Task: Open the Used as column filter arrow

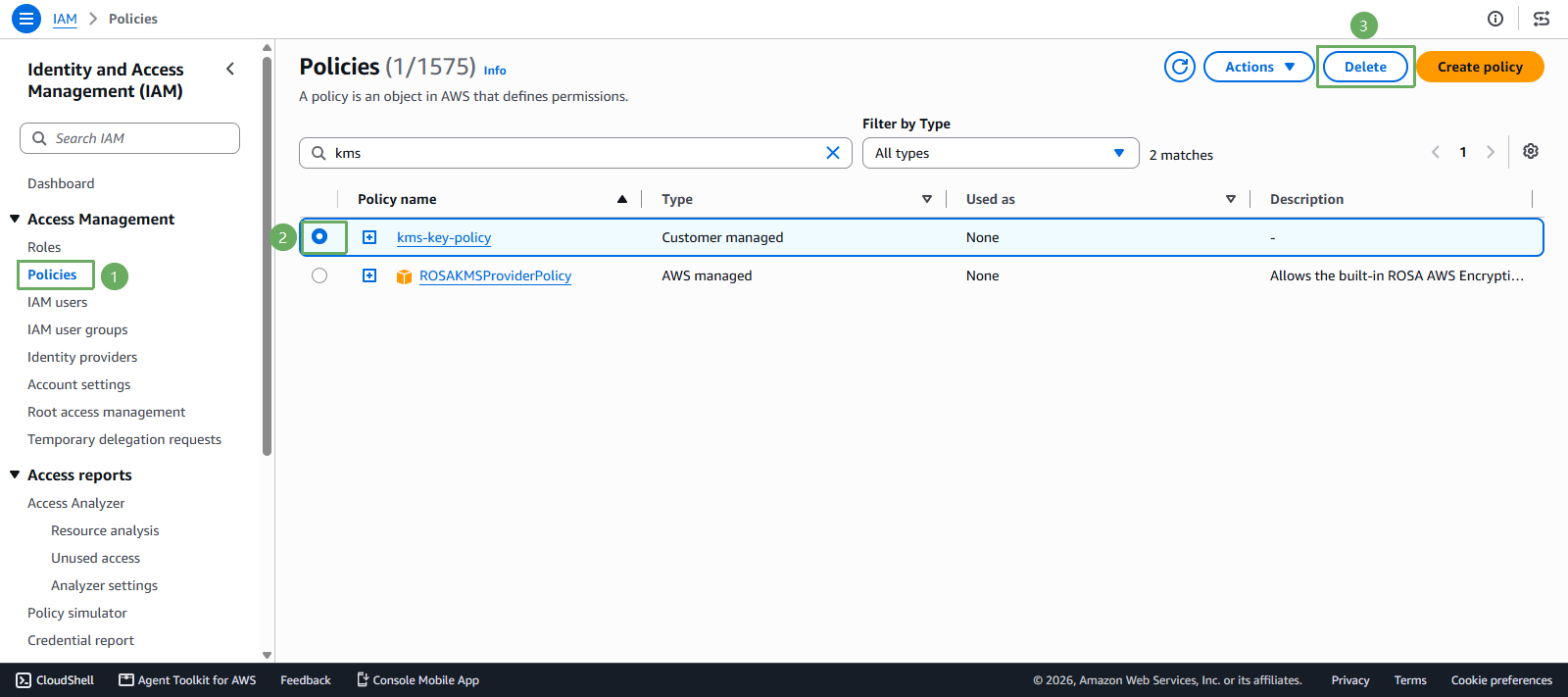Action: (x=1231, y=199)
